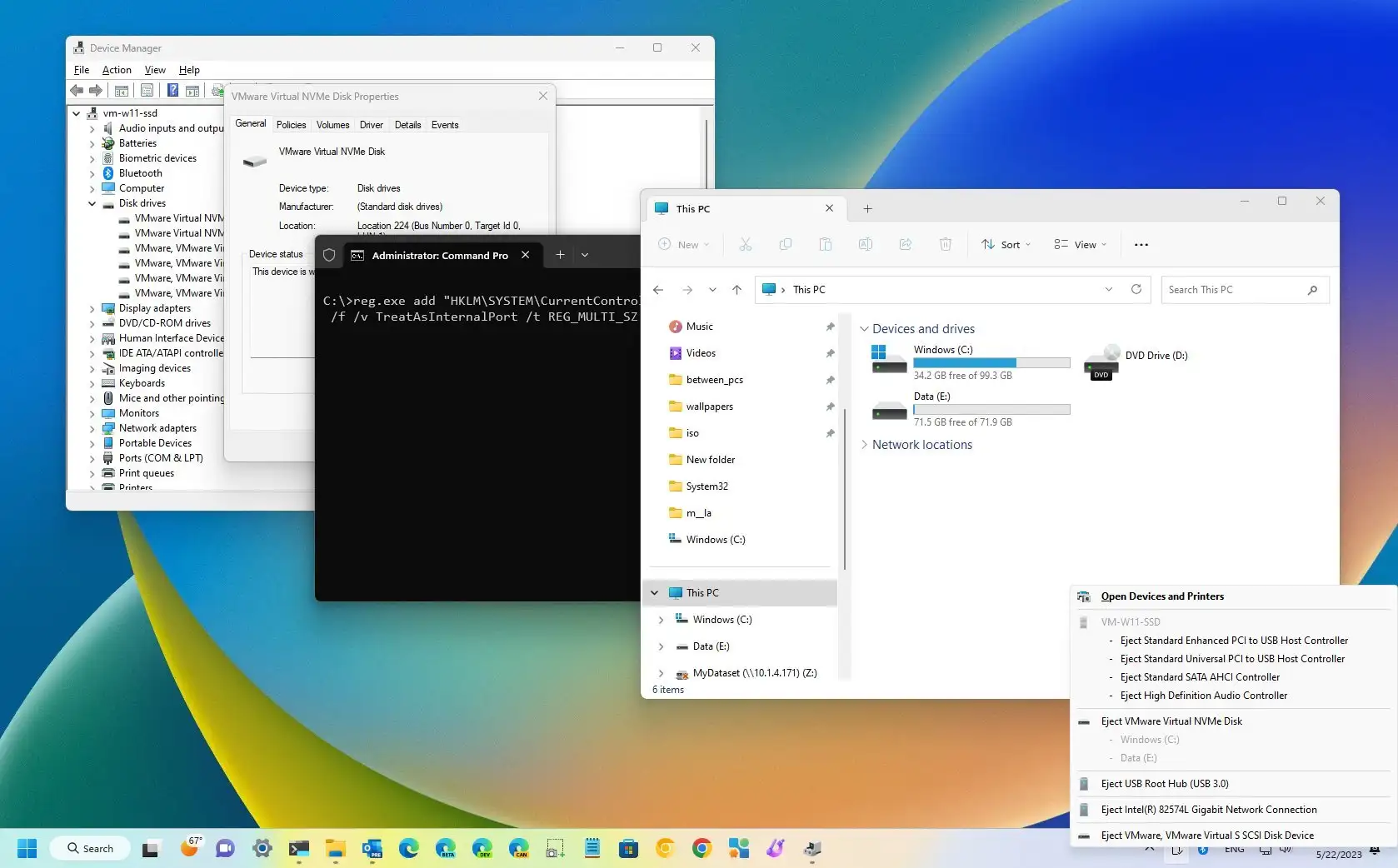1398x868 pixels.
Task: Go up one level with the Up arrow
Action: (x=736, y=289)
